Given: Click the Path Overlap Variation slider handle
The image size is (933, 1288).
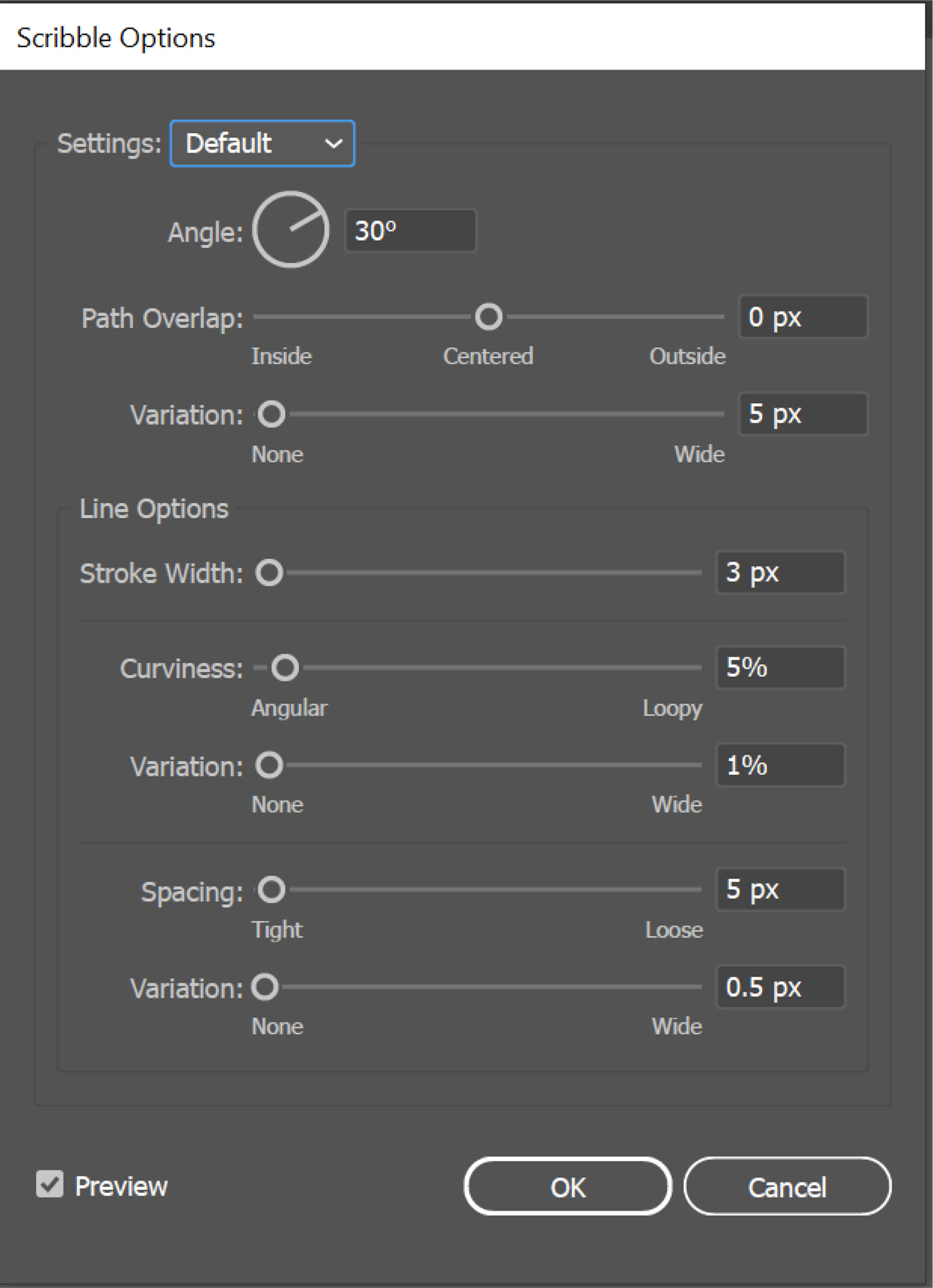Looking at the screenshot, I should click(272, 414).
